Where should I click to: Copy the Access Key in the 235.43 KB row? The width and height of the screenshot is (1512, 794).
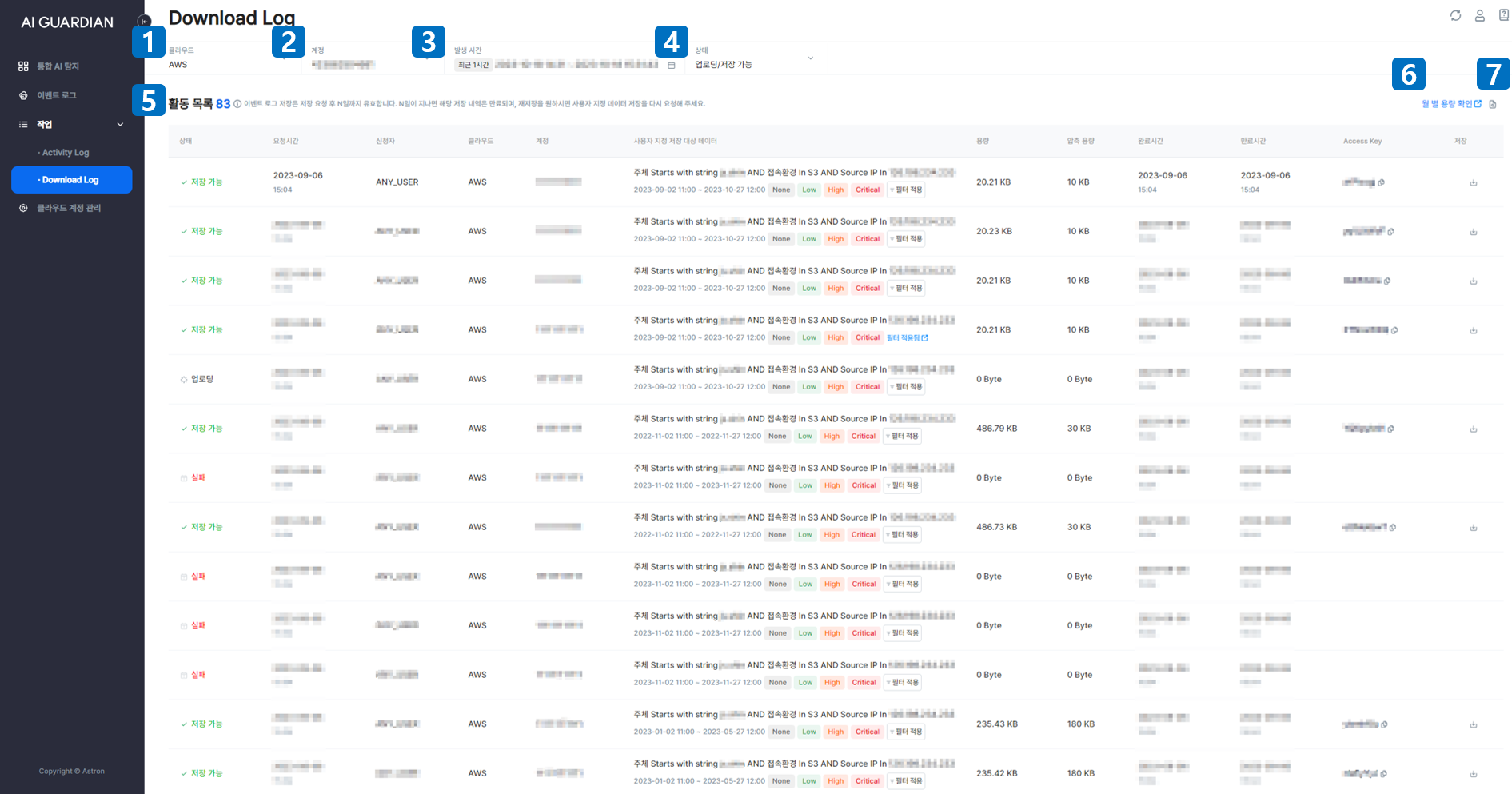pos(1384,724)
